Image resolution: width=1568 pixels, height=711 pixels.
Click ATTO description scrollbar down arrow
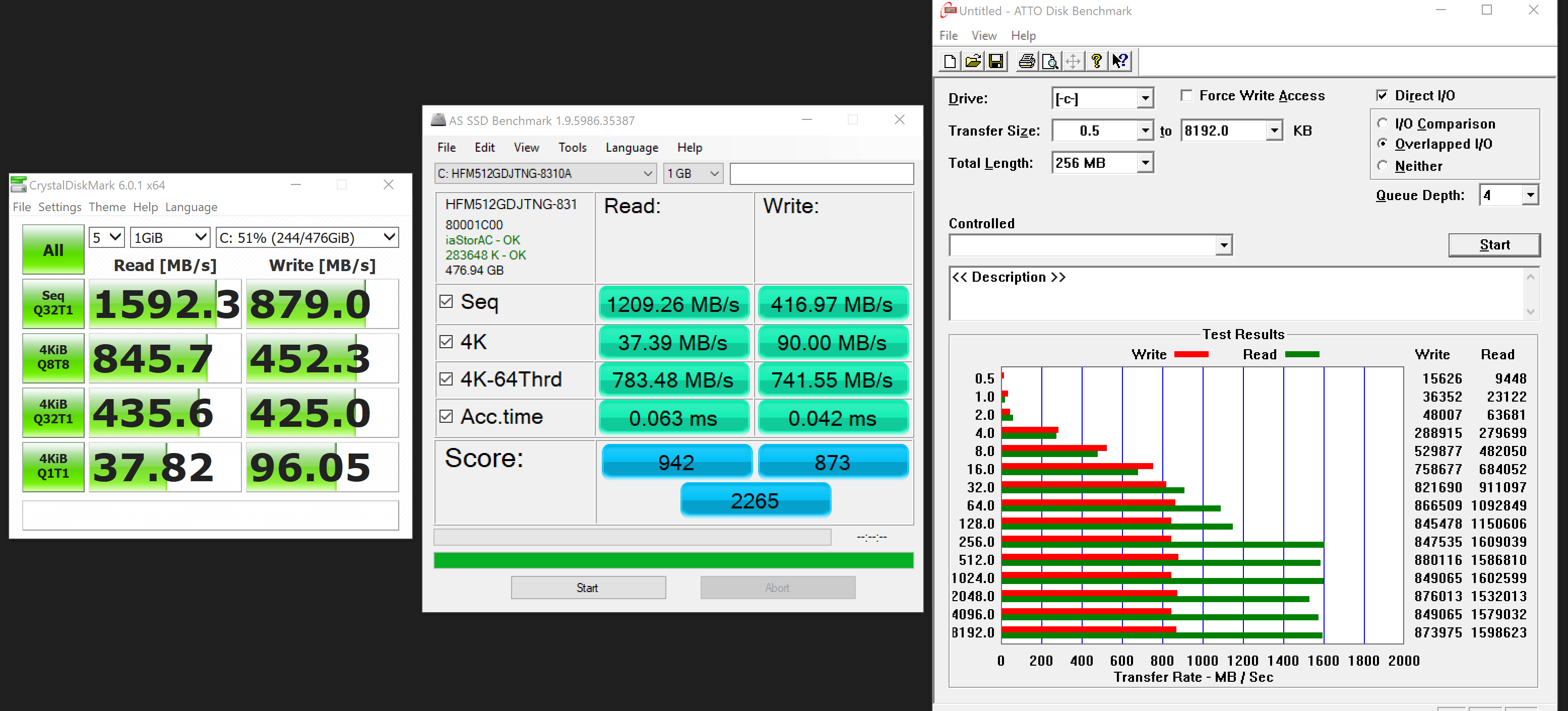click(1530, 312)
